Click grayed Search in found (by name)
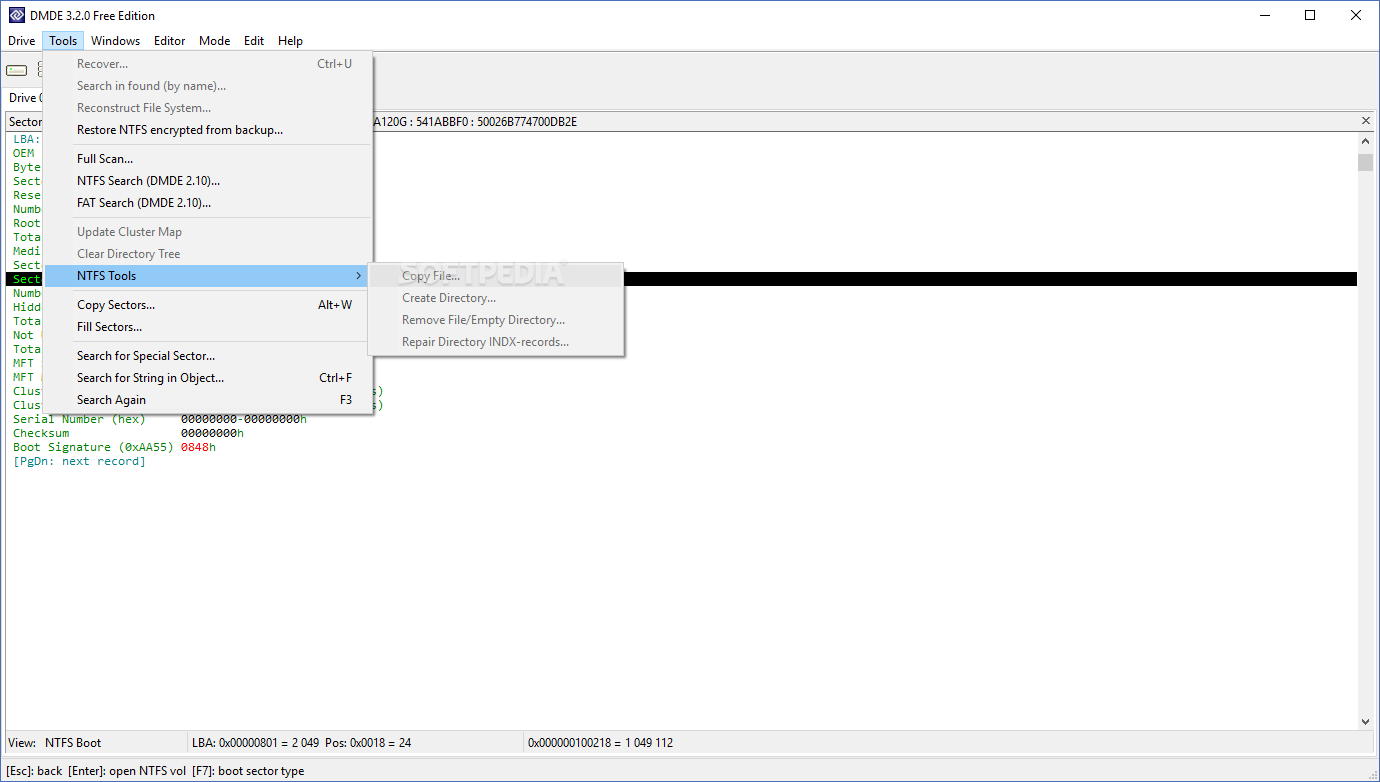The image size is (1380, 782). (x=208, y=86)
